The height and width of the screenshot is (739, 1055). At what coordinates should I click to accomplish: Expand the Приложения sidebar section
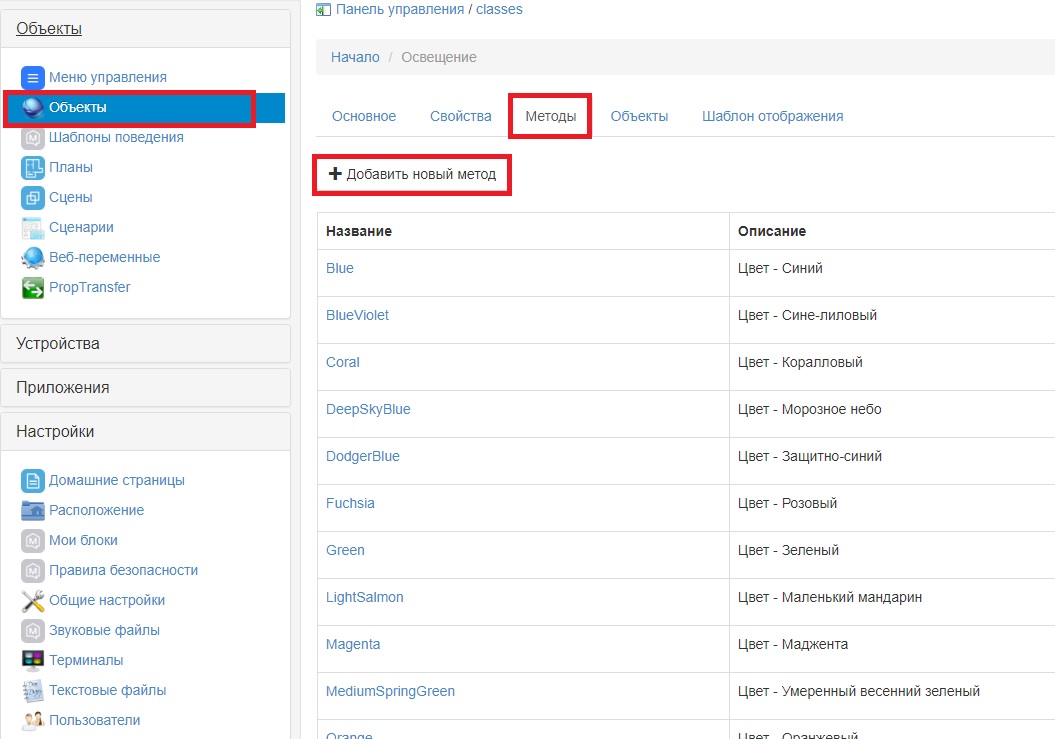pos(63,387)
